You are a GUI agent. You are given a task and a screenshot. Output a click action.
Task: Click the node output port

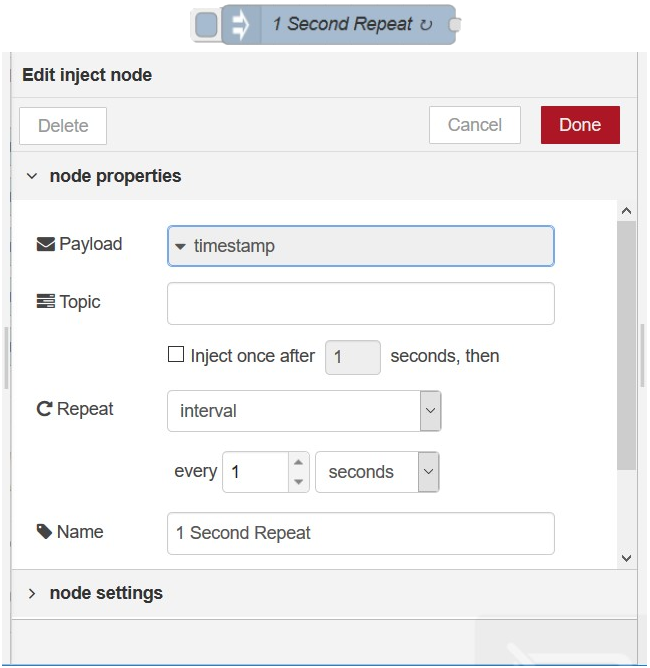[454, 25]
